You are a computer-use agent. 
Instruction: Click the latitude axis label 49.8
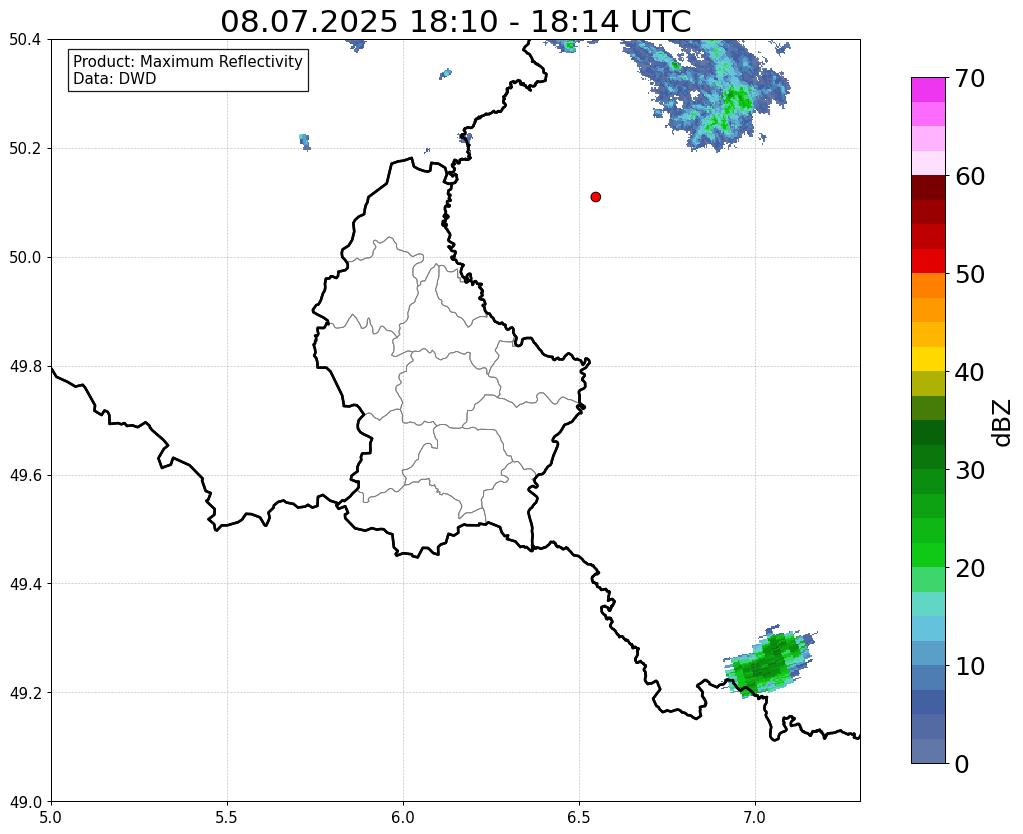pyautogui.click(x=25, y=366)
